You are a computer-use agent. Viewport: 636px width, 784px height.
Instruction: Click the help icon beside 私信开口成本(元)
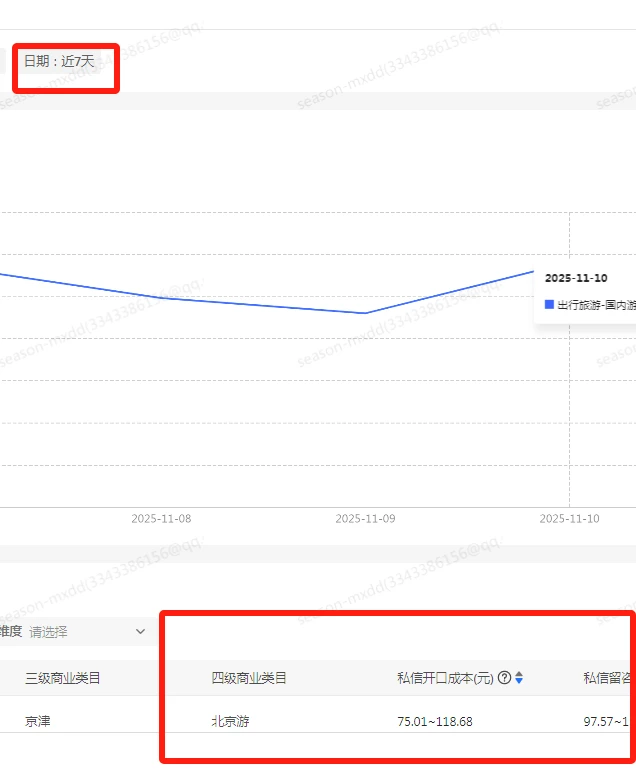click(504, 678)
